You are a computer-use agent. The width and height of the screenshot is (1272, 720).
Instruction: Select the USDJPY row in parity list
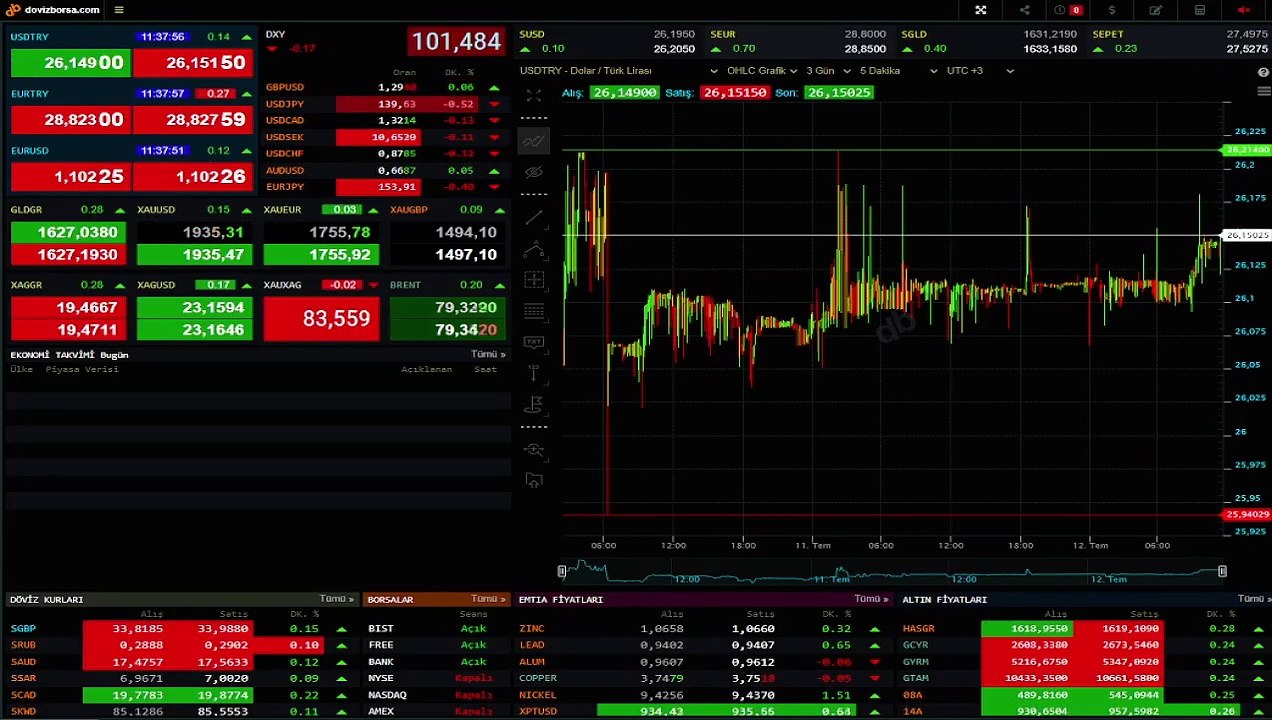click(384, 104)
